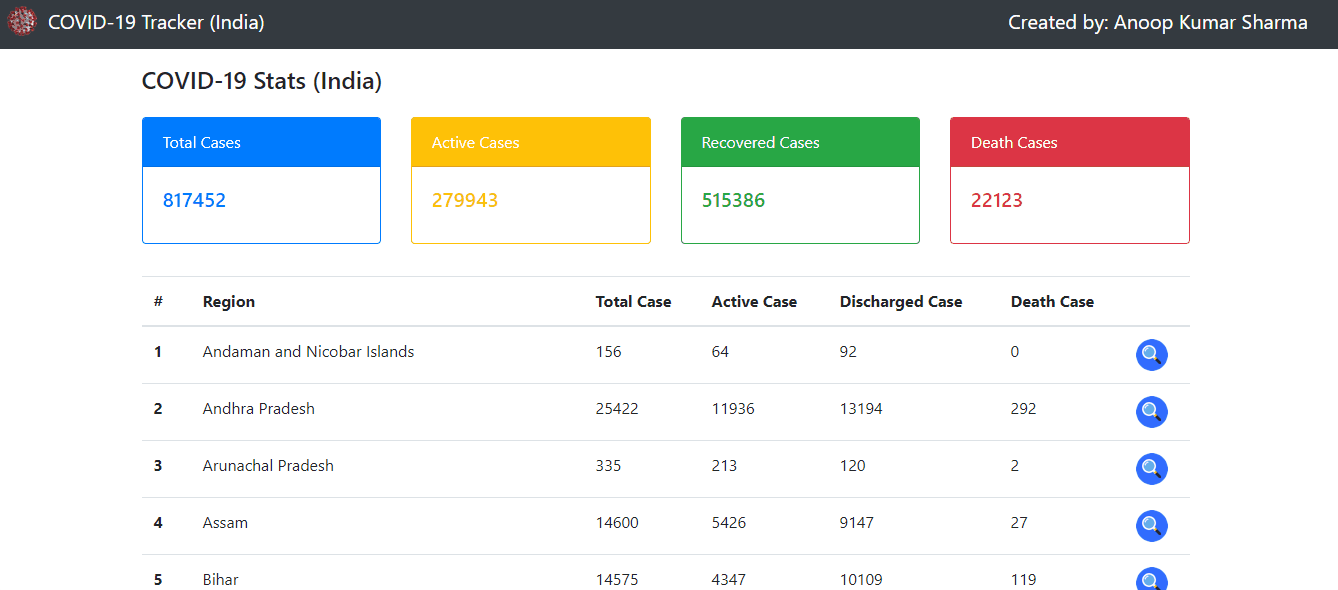This screenshot has height=590, width=1338.
Task: Click Assam active case value 5426
Action: pyautogui.click(x=729, y=523)
